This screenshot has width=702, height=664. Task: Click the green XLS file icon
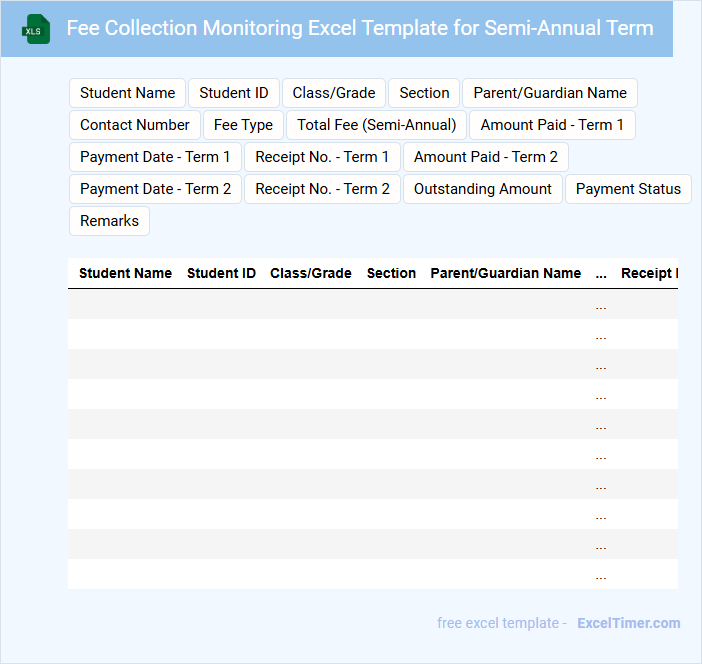pyautogui.click(x=36, y=29)
